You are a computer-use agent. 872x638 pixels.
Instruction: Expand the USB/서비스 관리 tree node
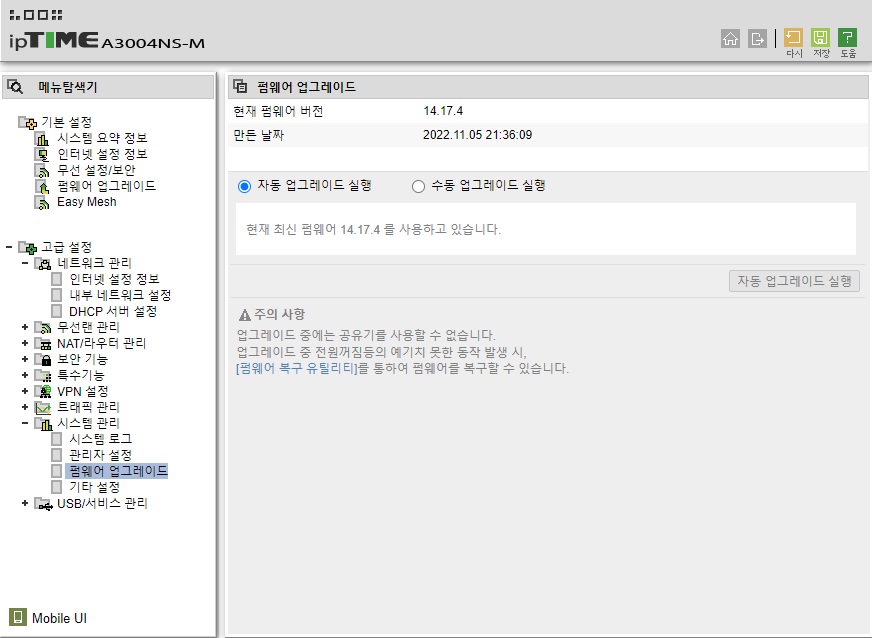(24, 503)
